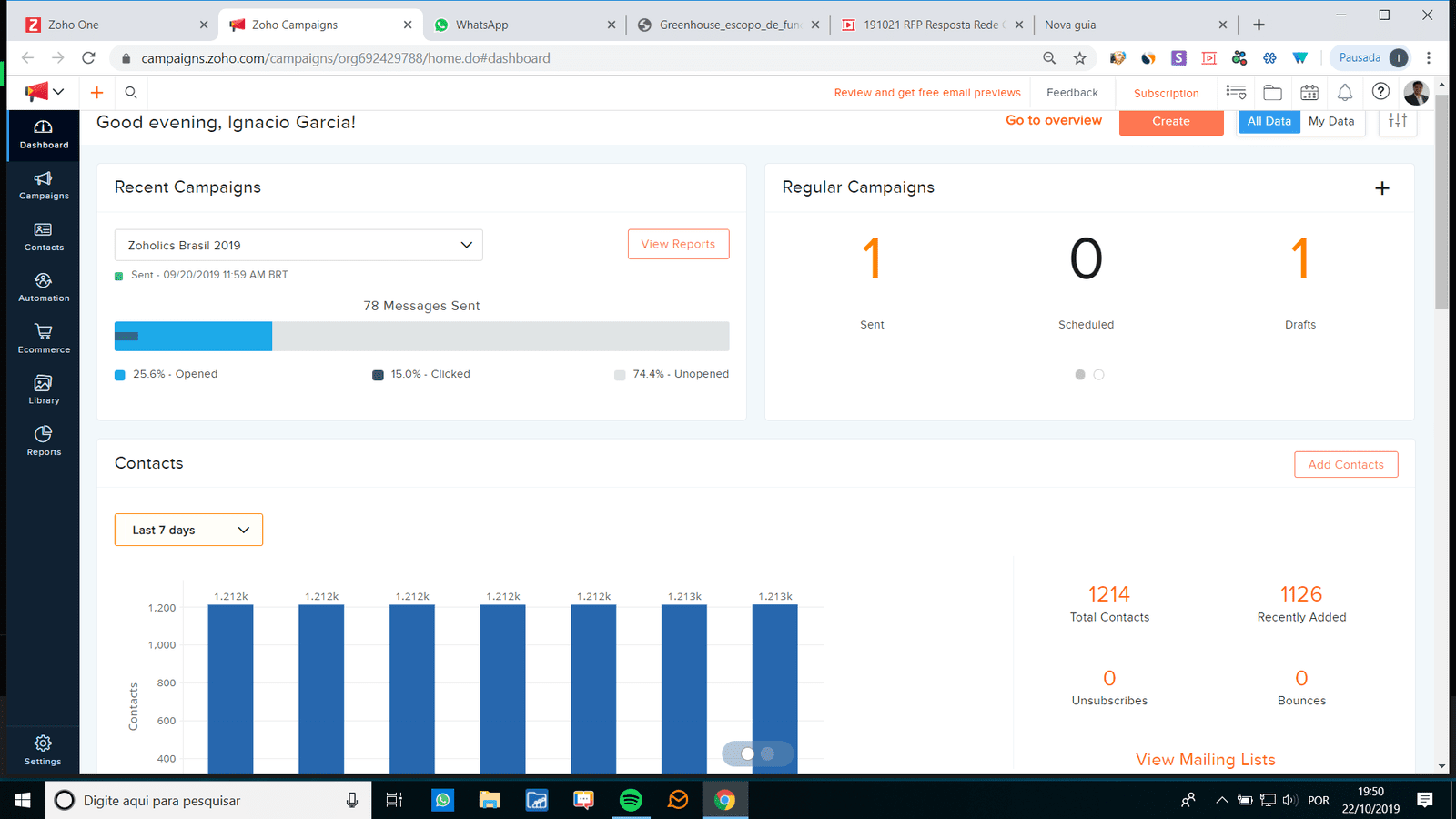Open the Feedback link
Viewport: 1456px width, 819px height.
[x=1072, y=93]
